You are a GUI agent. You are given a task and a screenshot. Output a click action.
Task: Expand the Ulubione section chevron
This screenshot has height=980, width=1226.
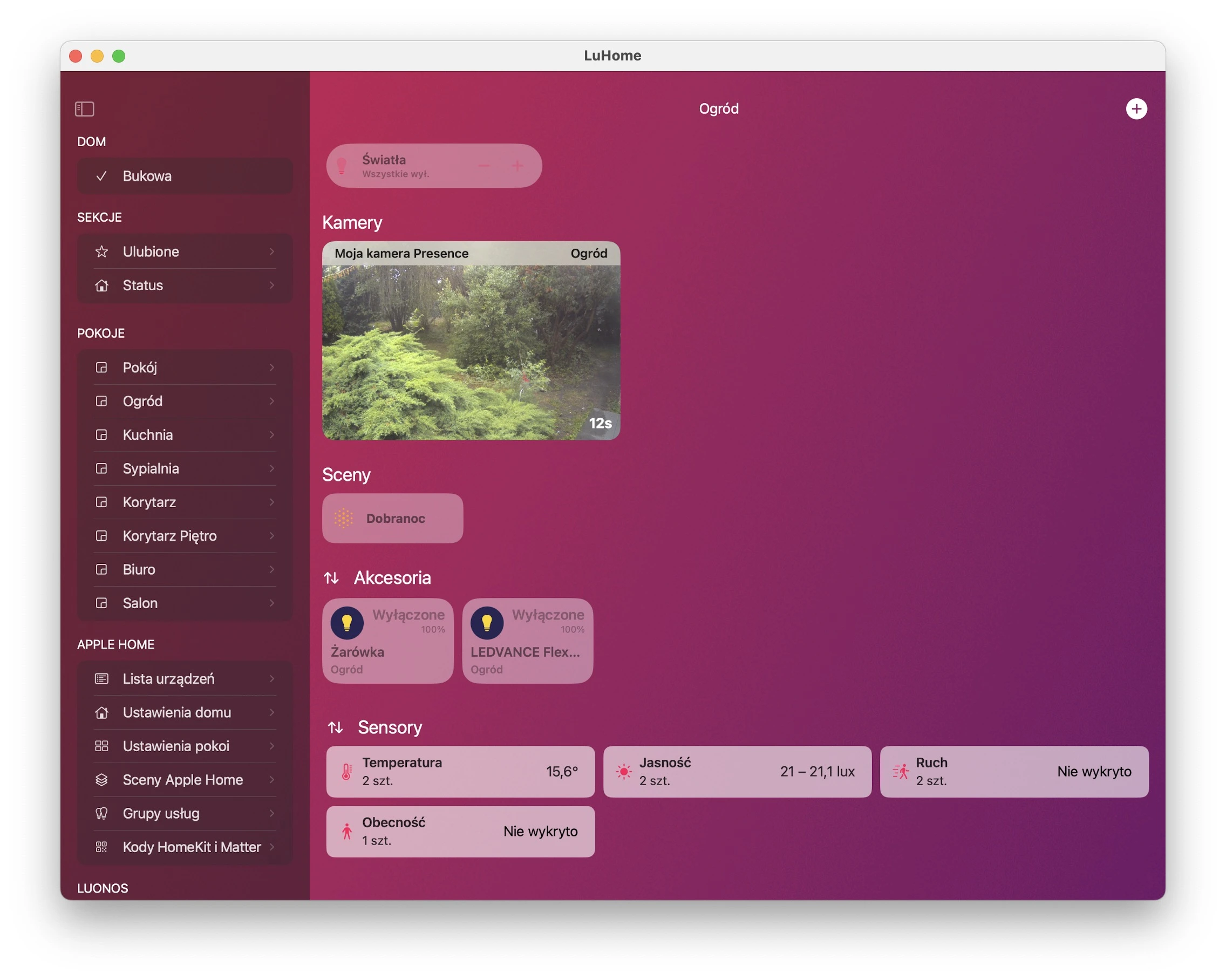[272, 251]
